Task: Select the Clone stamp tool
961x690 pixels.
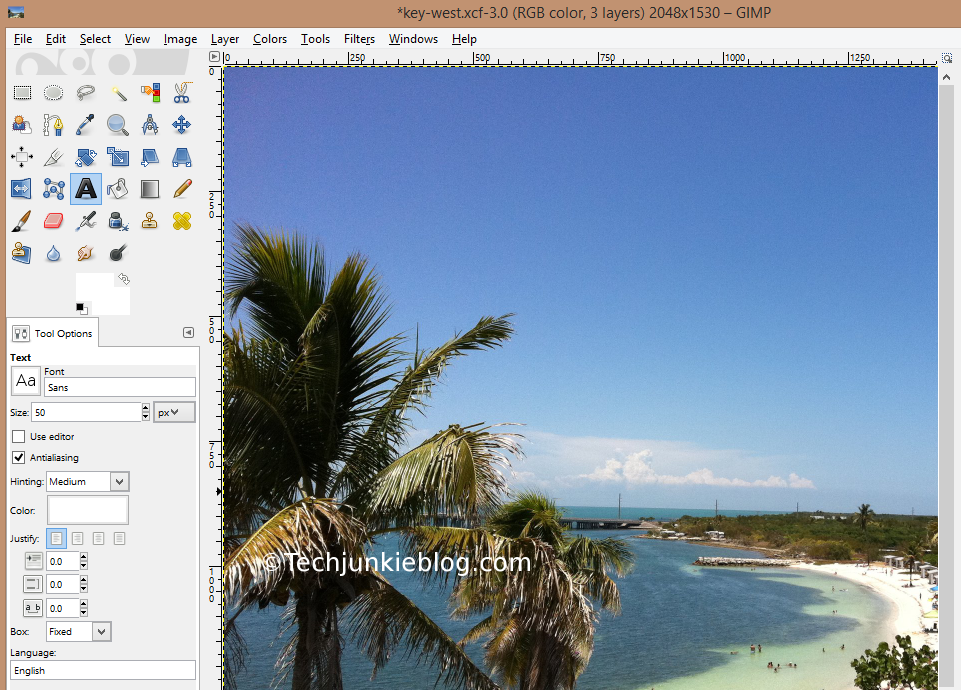Action: click(x=150, y=221)
